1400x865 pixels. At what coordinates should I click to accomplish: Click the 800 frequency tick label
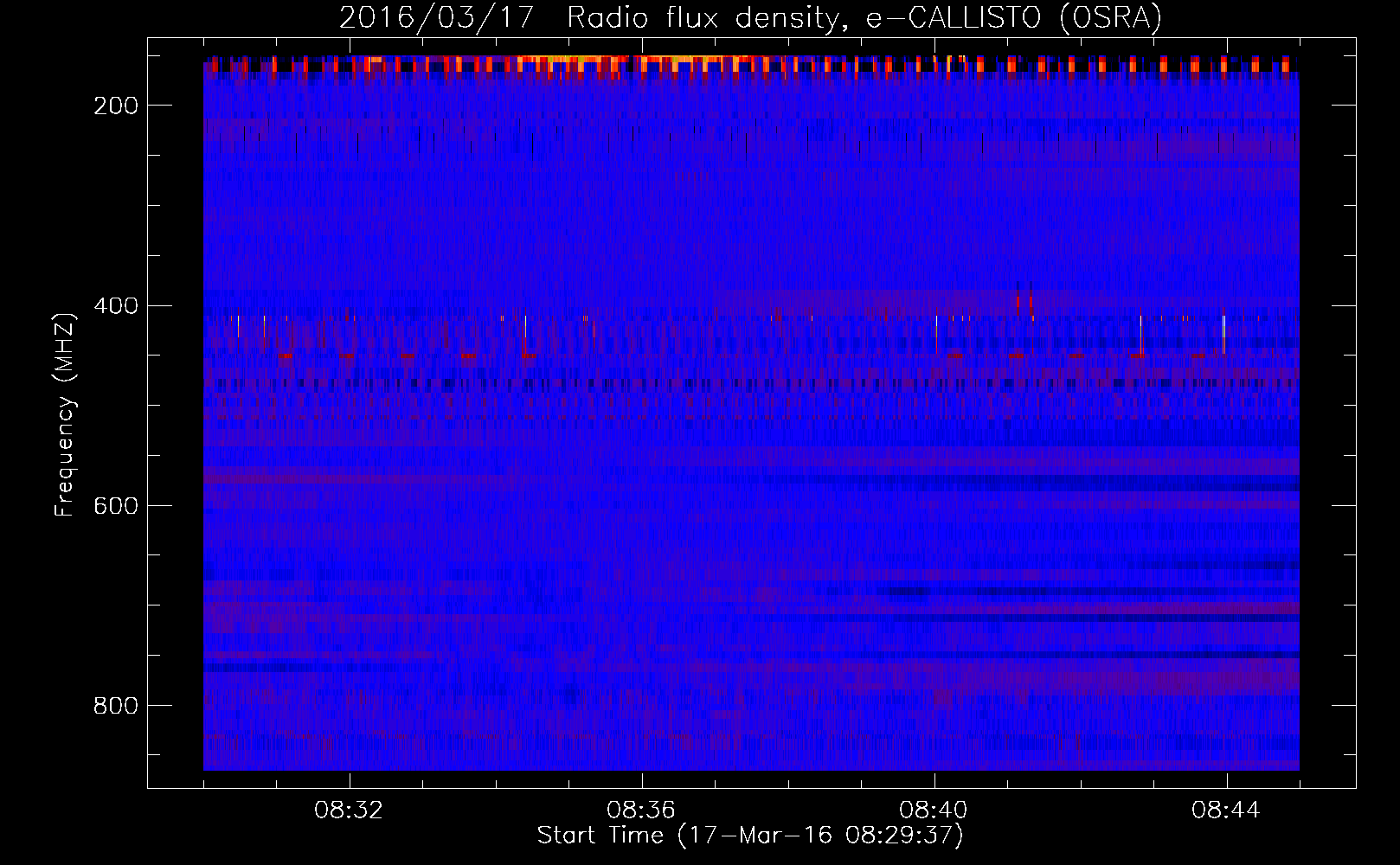pyautogui.click(x=115, y=706)
